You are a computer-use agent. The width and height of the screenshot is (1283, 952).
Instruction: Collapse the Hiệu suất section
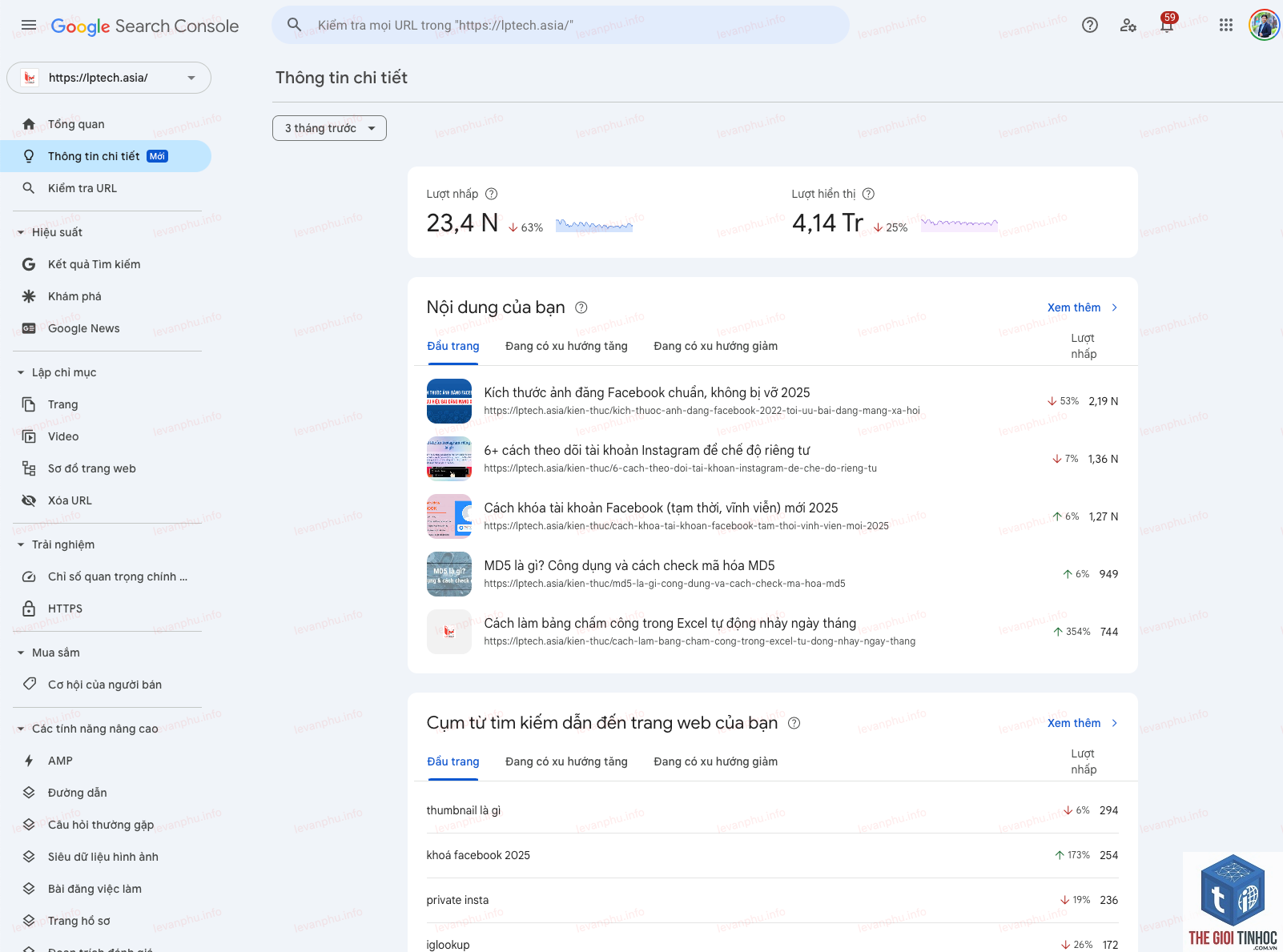[x=21, y=232]
